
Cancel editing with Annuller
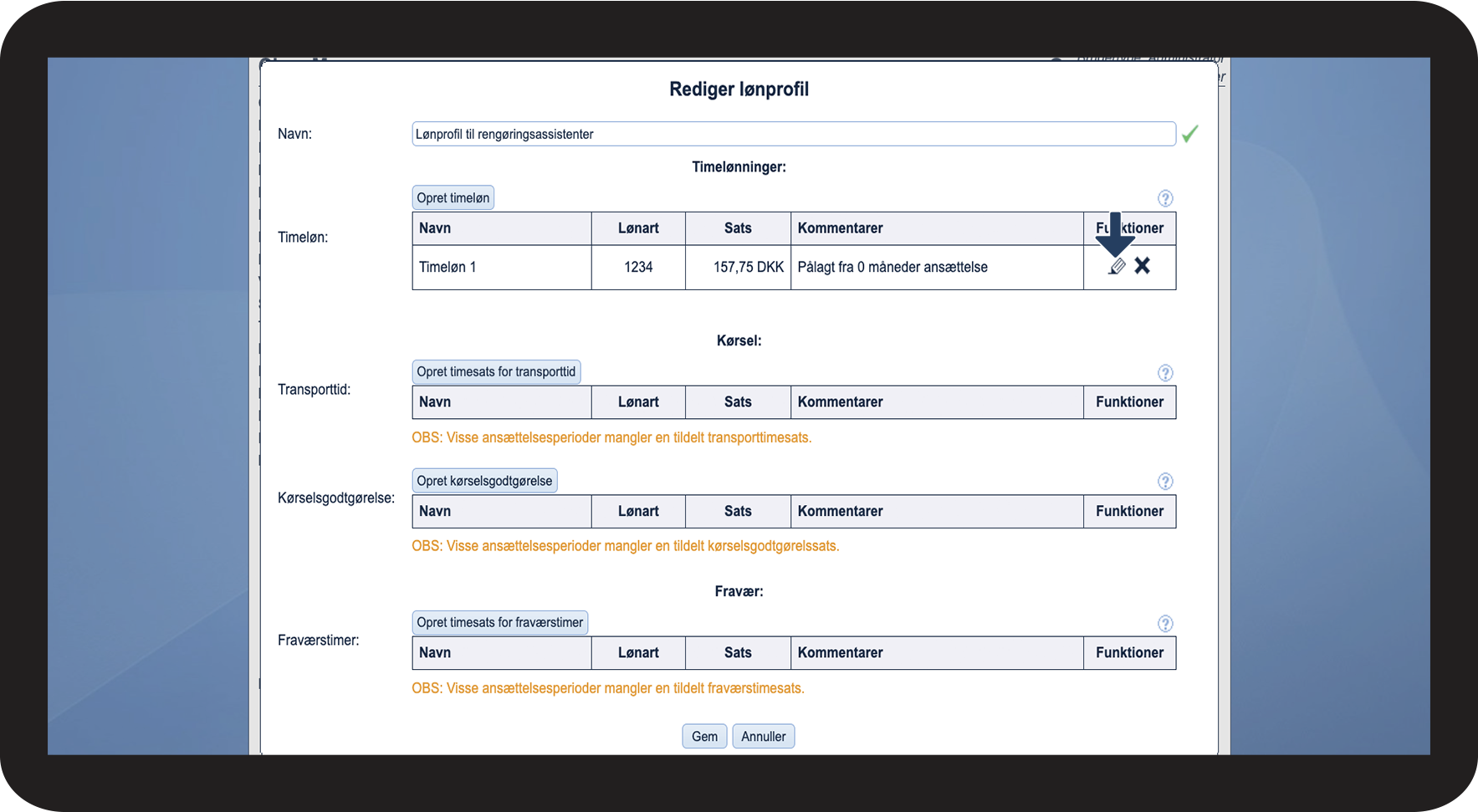click(763, 737)
